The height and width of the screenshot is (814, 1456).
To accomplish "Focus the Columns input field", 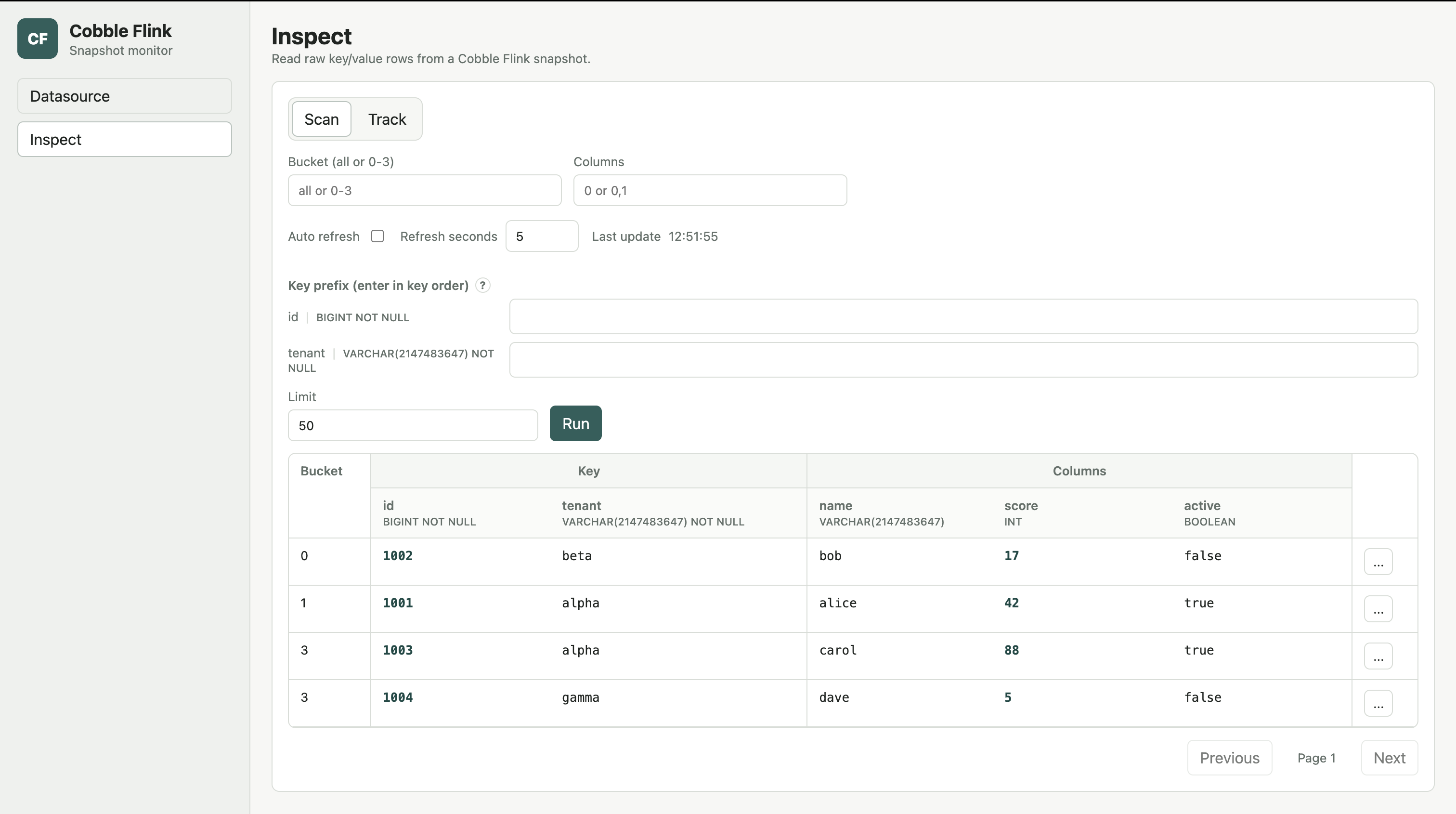I will [x=710, y=191].
